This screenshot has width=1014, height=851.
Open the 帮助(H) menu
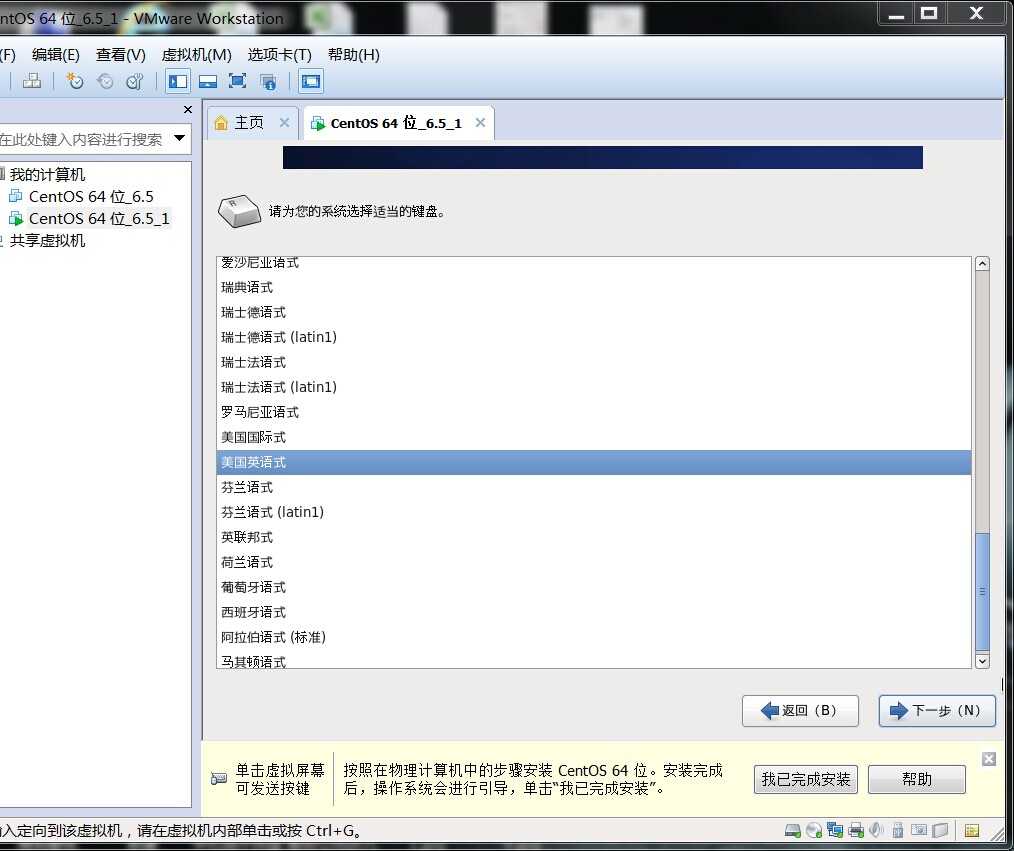point(354,55)
